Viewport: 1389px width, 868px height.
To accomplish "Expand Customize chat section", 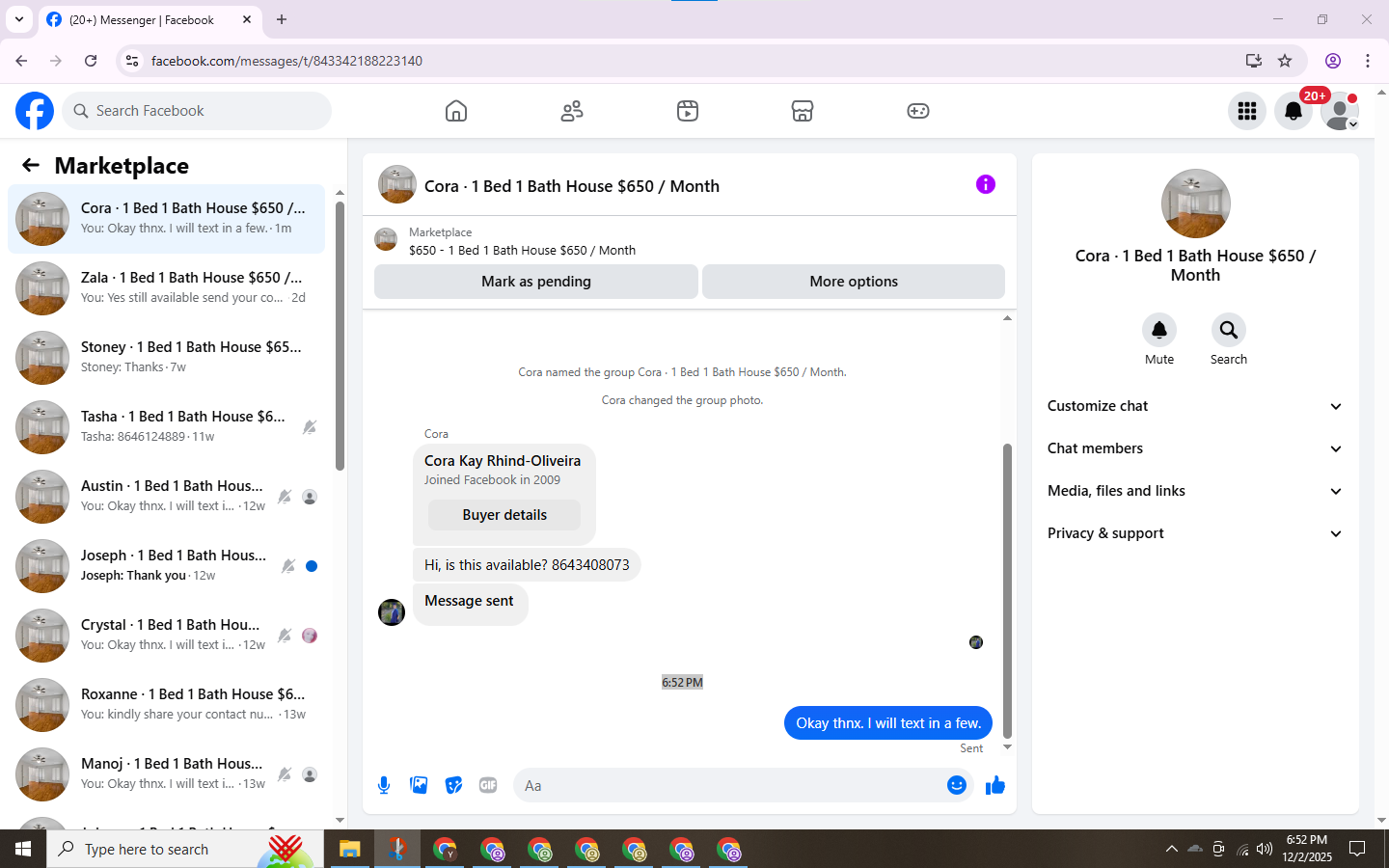I will click(x=1195, y=406).
